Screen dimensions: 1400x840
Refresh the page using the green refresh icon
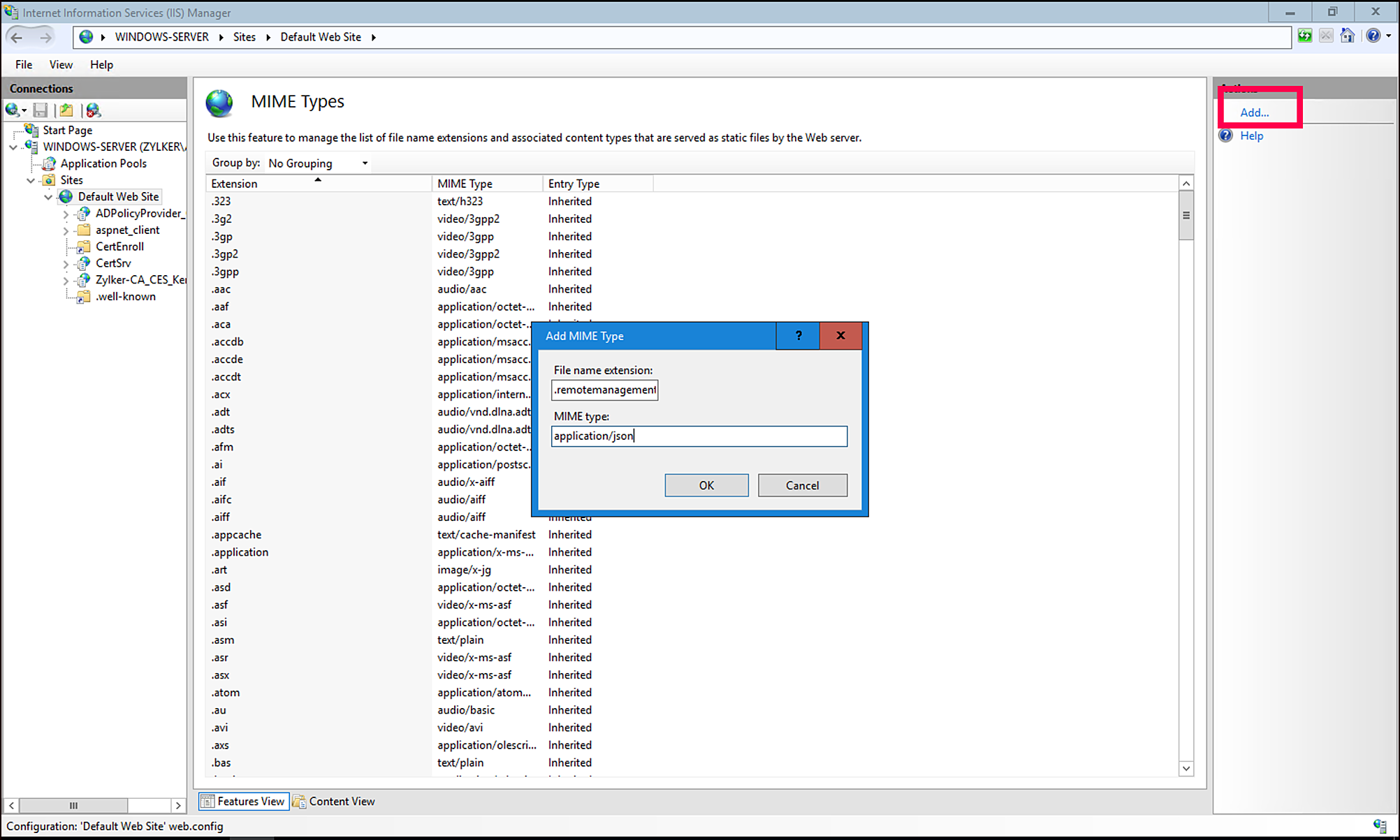[1305, 36]
